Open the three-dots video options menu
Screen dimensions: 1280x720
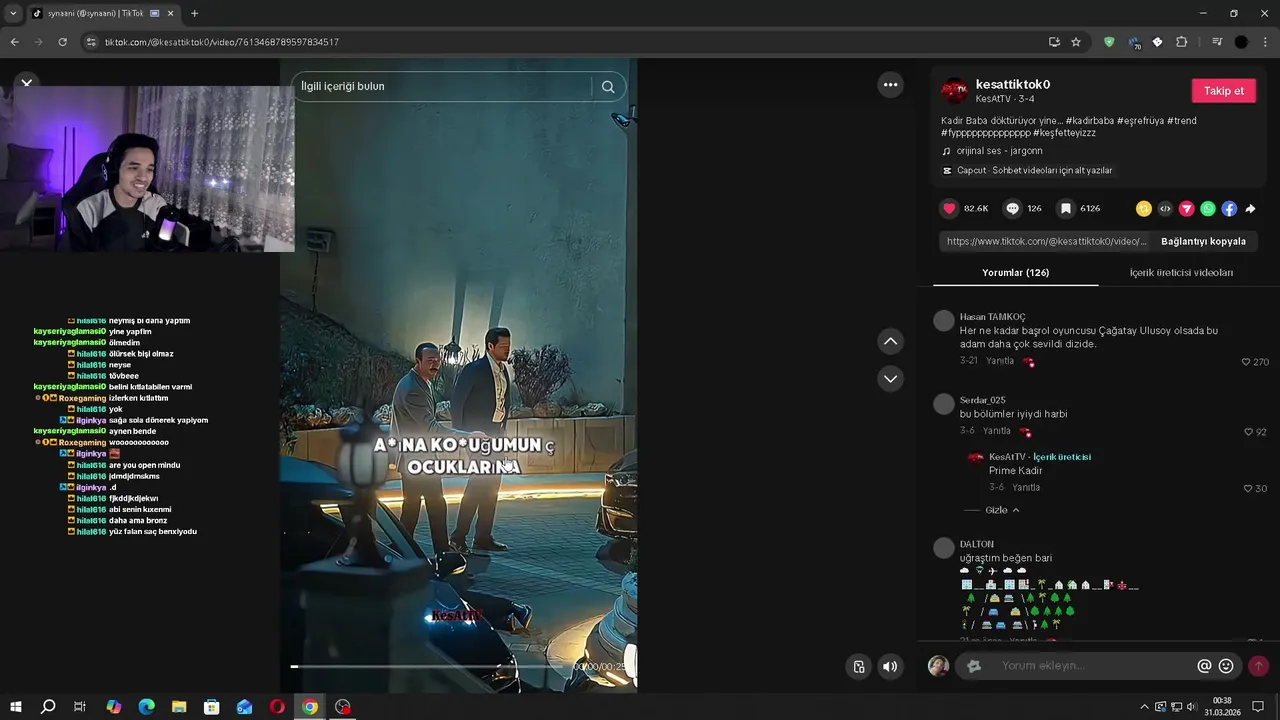click(890, 85)
